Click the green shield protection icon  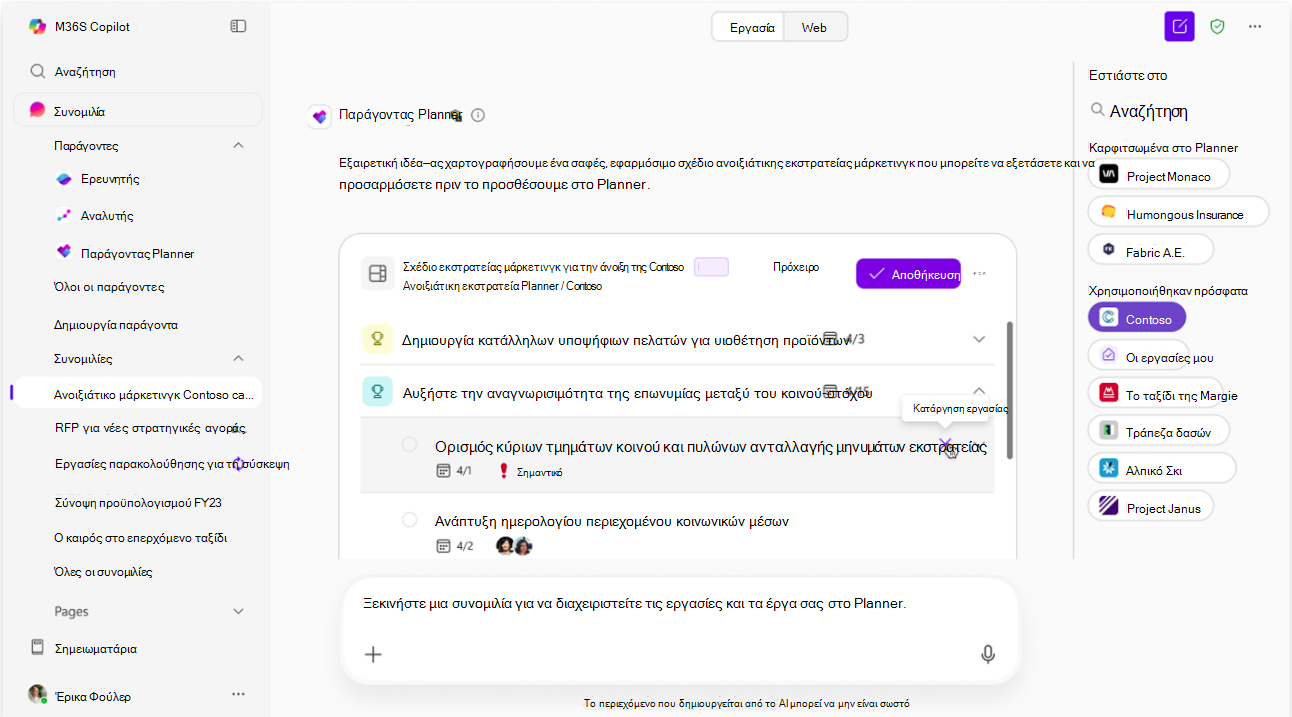point(1217,27)
